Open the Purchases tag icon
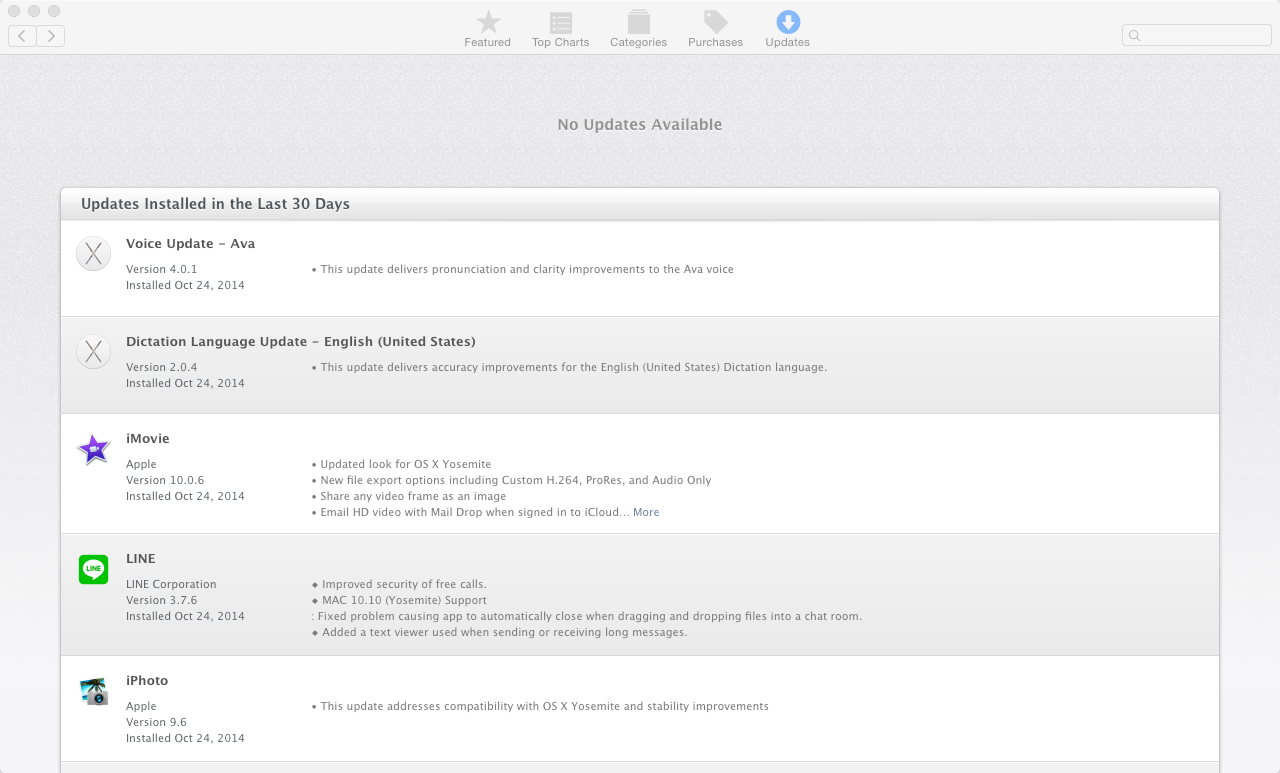Viewport: 1280px width, 773px height. pyautogui.click(x=716, y=22)
